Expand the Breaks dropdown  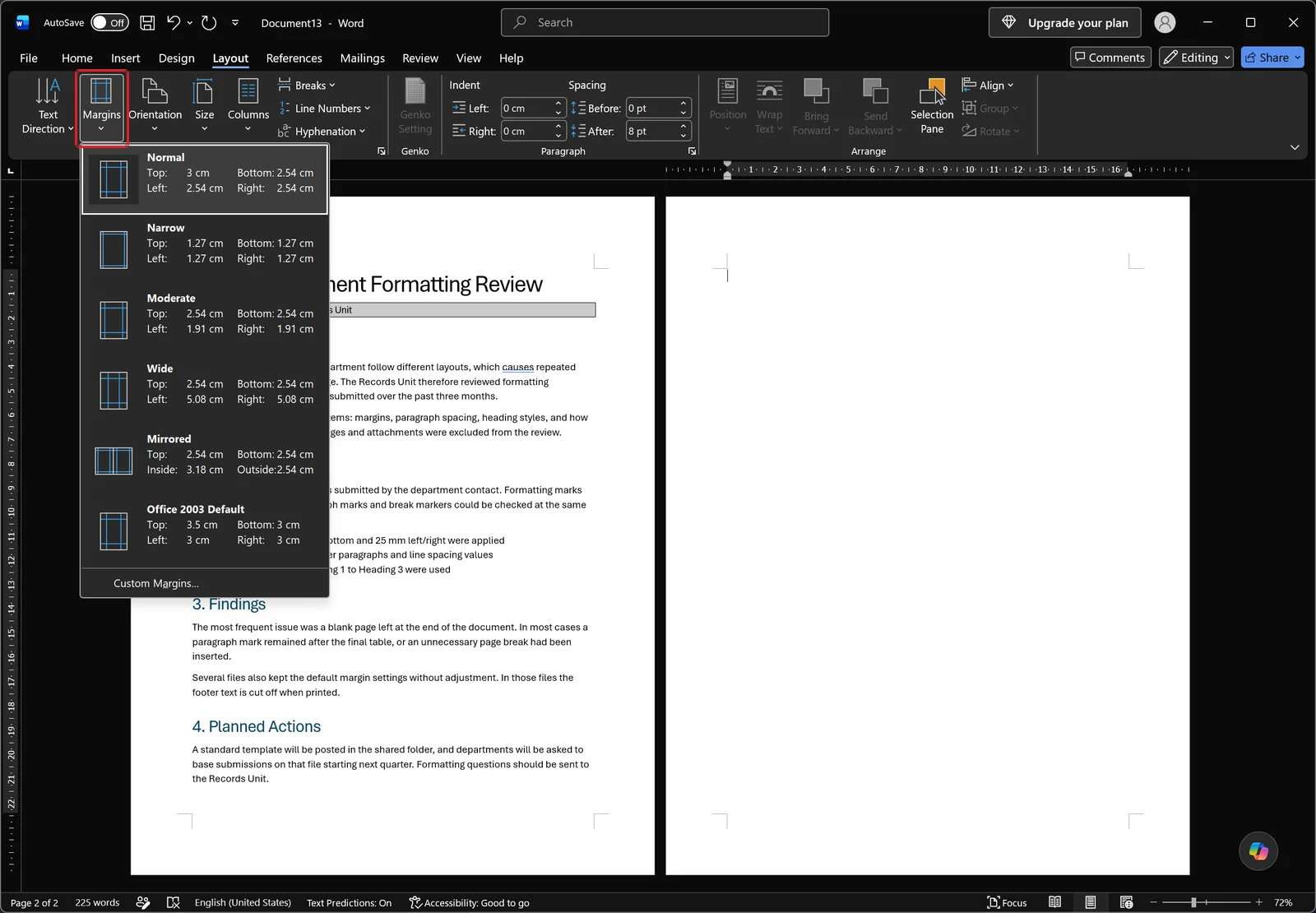pyautogui.click(x=307, y=86)
